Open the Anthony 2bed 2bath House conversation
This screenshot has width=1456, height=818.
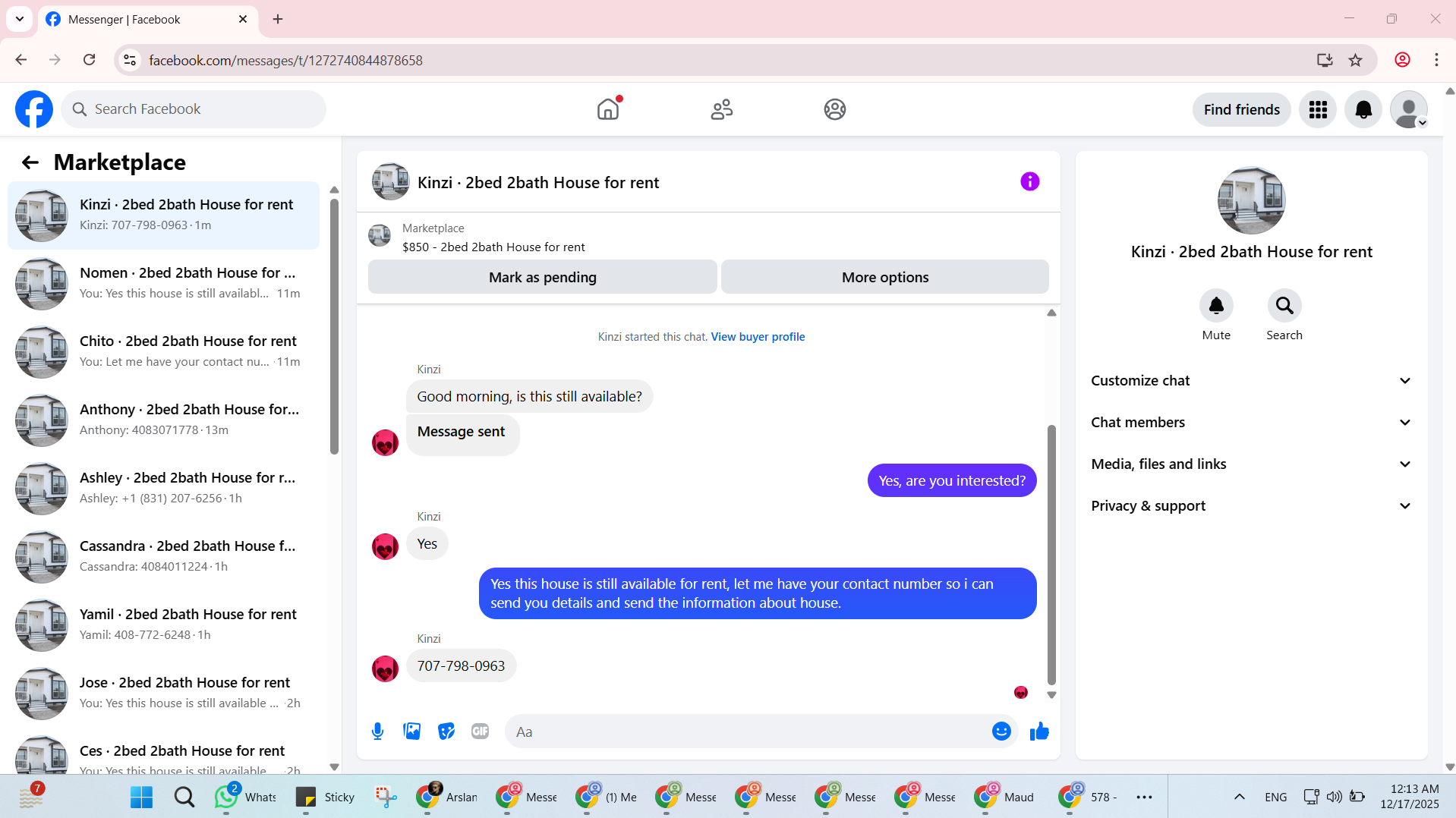pos(163,420)
